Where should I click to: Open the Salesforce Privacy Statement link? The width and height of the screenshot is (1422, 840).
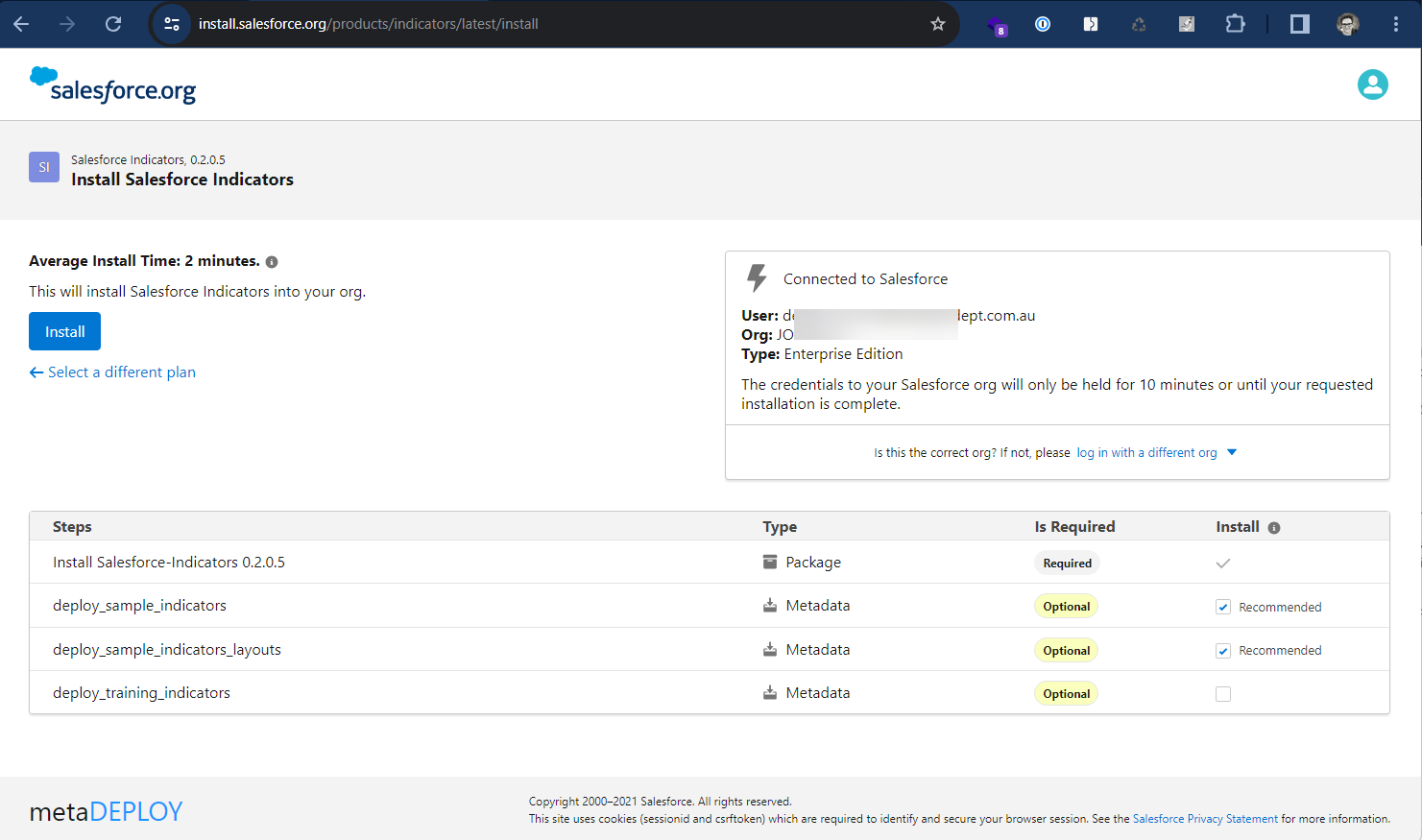[x=1205, y=819]
